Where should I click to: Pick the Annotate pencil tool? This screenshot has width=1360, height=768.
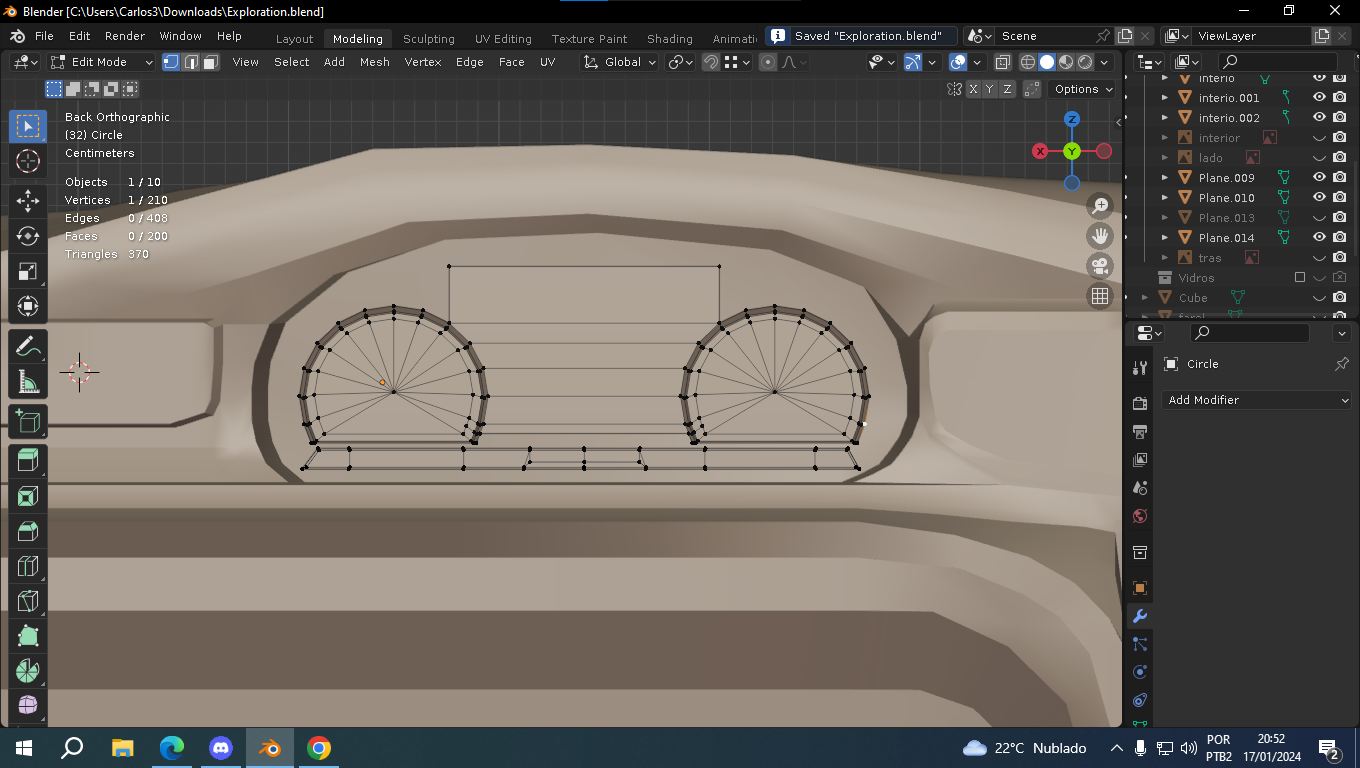point(28,346)
